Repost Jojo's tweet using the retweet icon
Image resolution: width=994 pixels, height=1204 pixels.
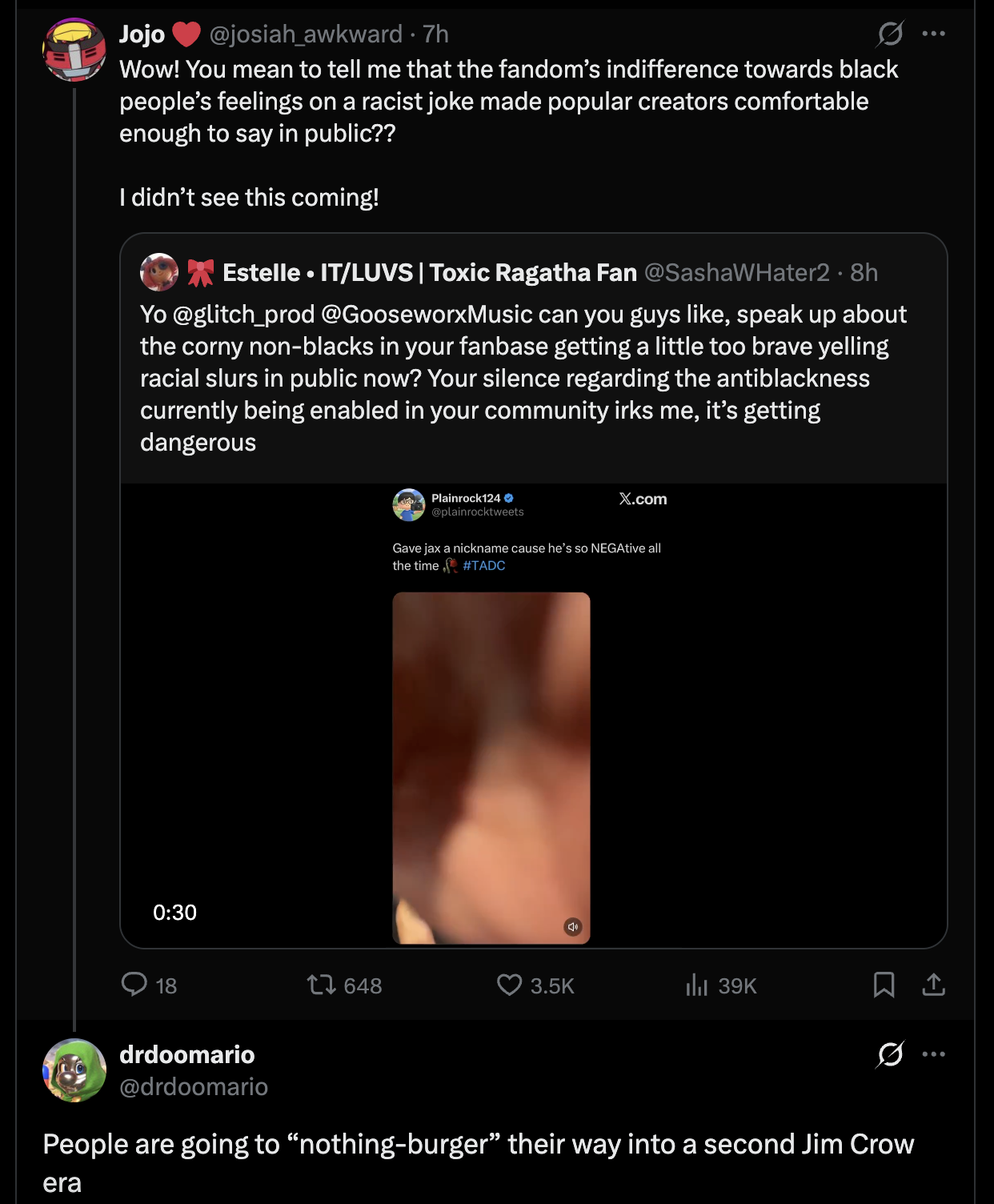322,984
